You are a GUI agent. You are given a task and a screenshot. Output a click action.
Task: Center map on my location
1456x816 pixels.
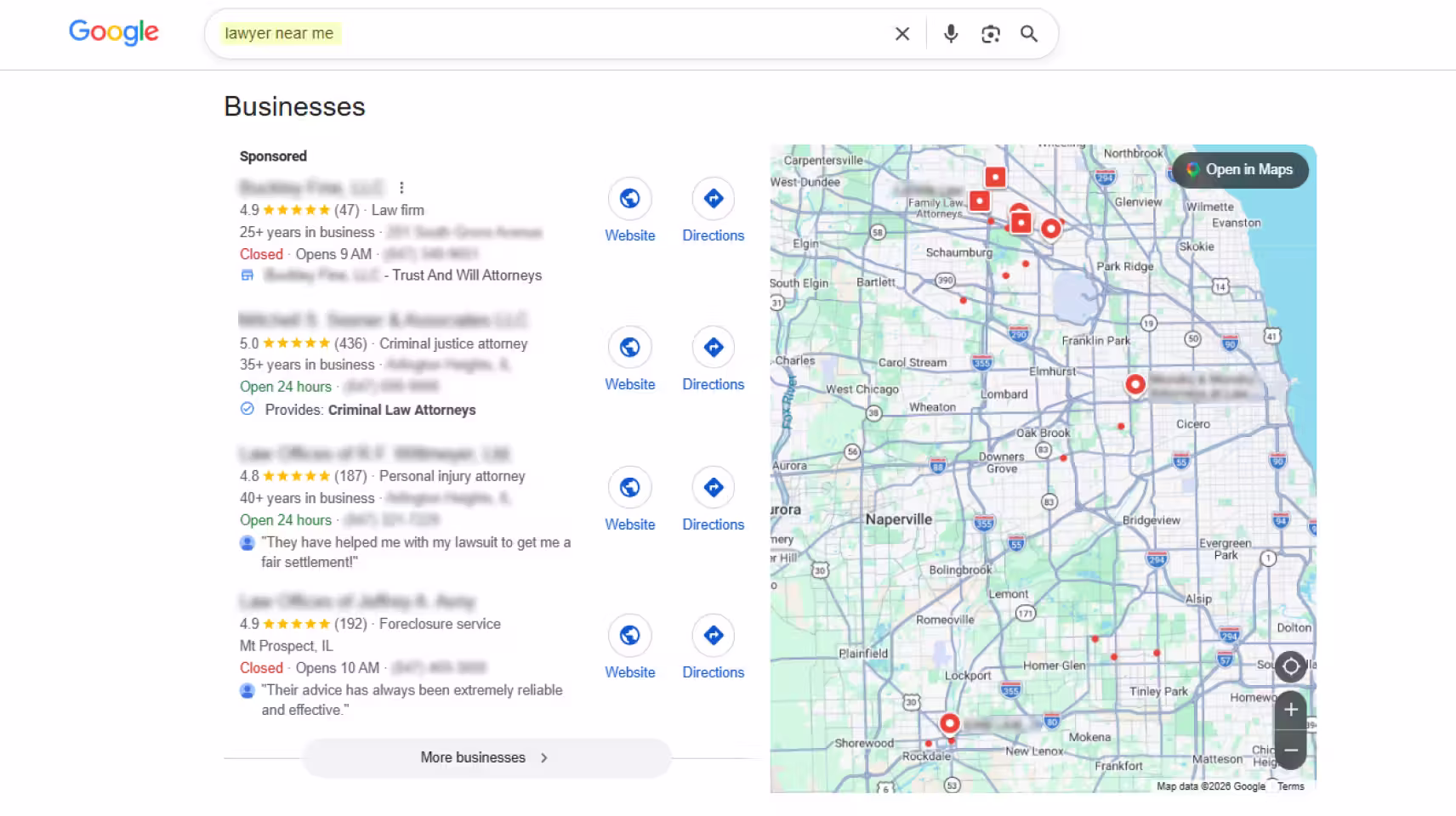1290,666
